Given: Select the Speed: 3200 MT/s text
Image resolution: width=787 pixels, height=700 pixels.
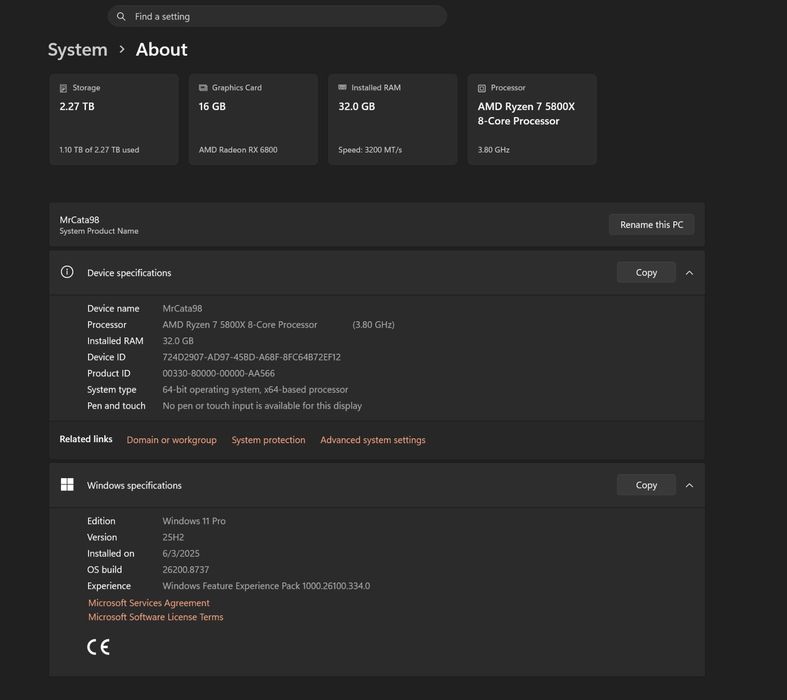Looking at the screenshot, I should pyautogui.click(x=370, y=150).
